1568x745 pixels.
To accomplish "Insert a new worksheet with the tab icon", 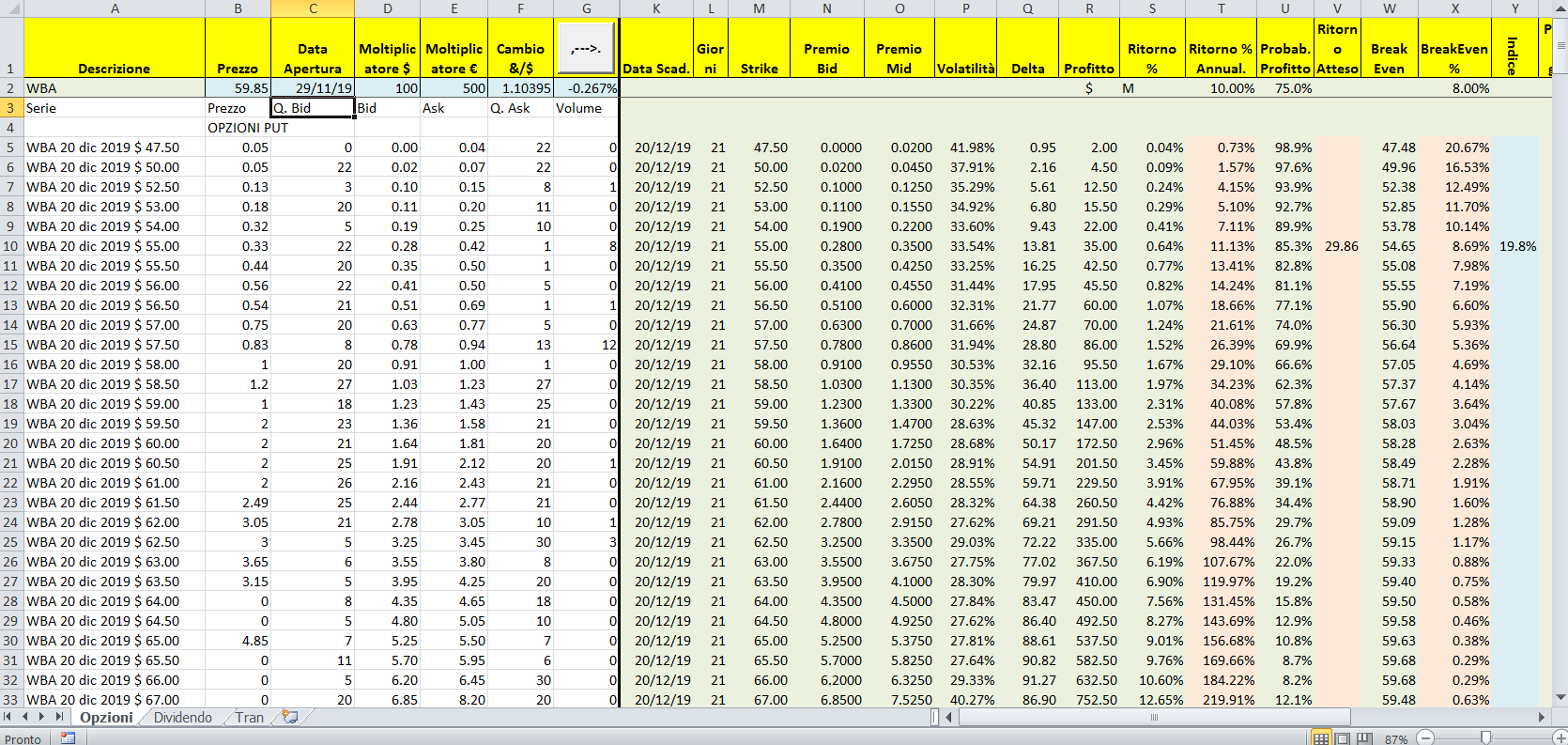I will [x=290, y=717].
